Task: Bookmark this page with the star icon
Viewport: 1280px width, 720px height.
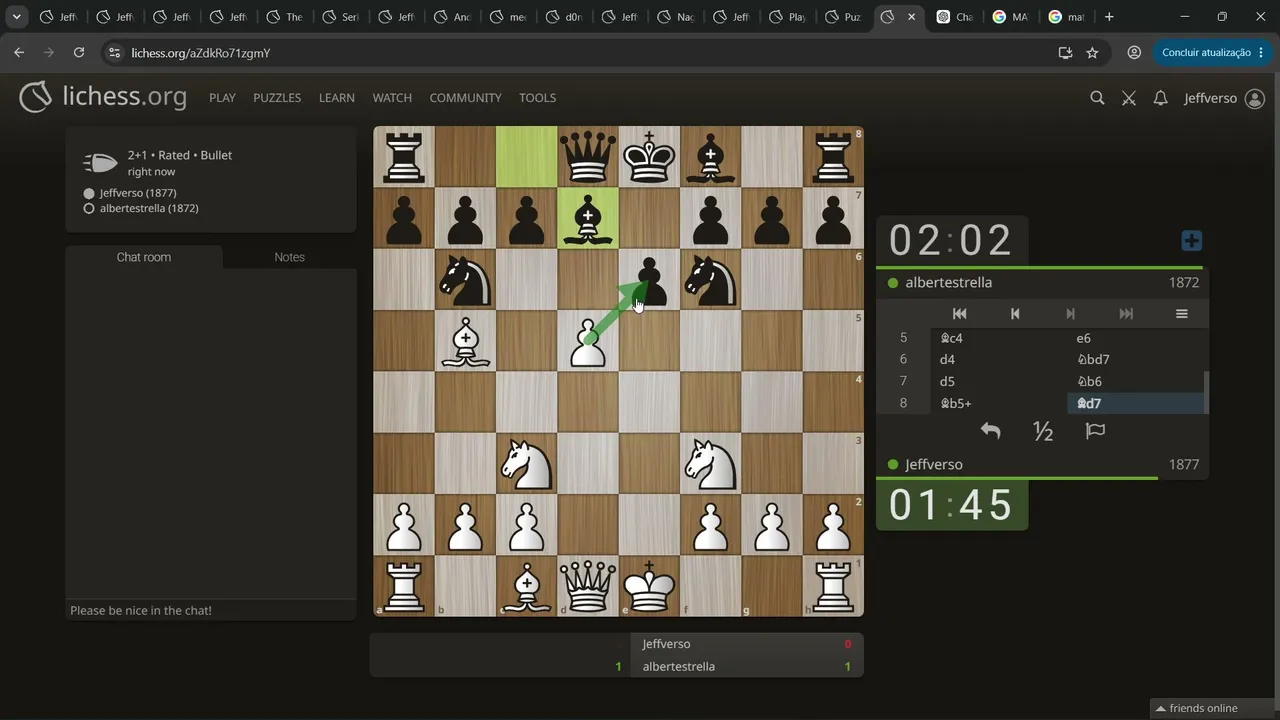Action: pos(1092,53)
